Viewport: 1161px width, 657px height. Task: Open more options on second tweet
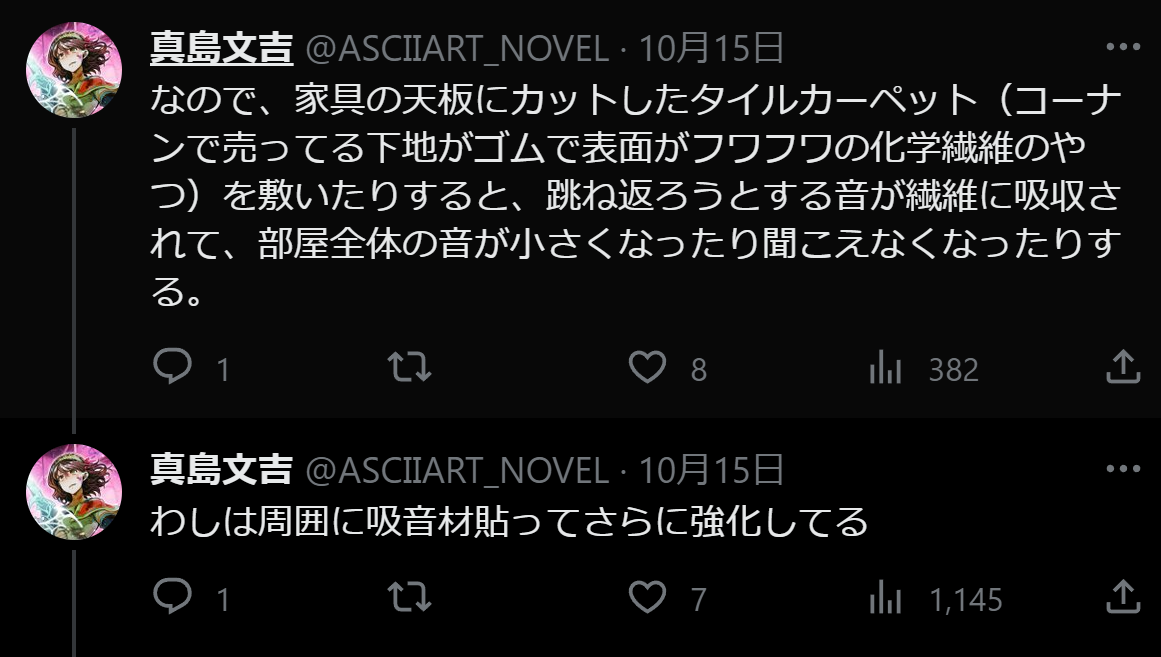point(1123,469)
